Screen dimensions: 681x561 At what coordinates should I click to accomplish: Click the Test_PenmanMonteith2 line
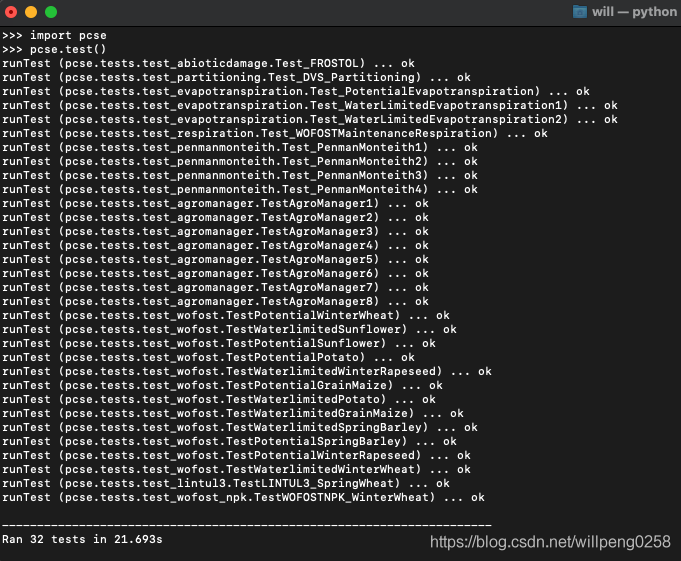(x=240, y=161)
